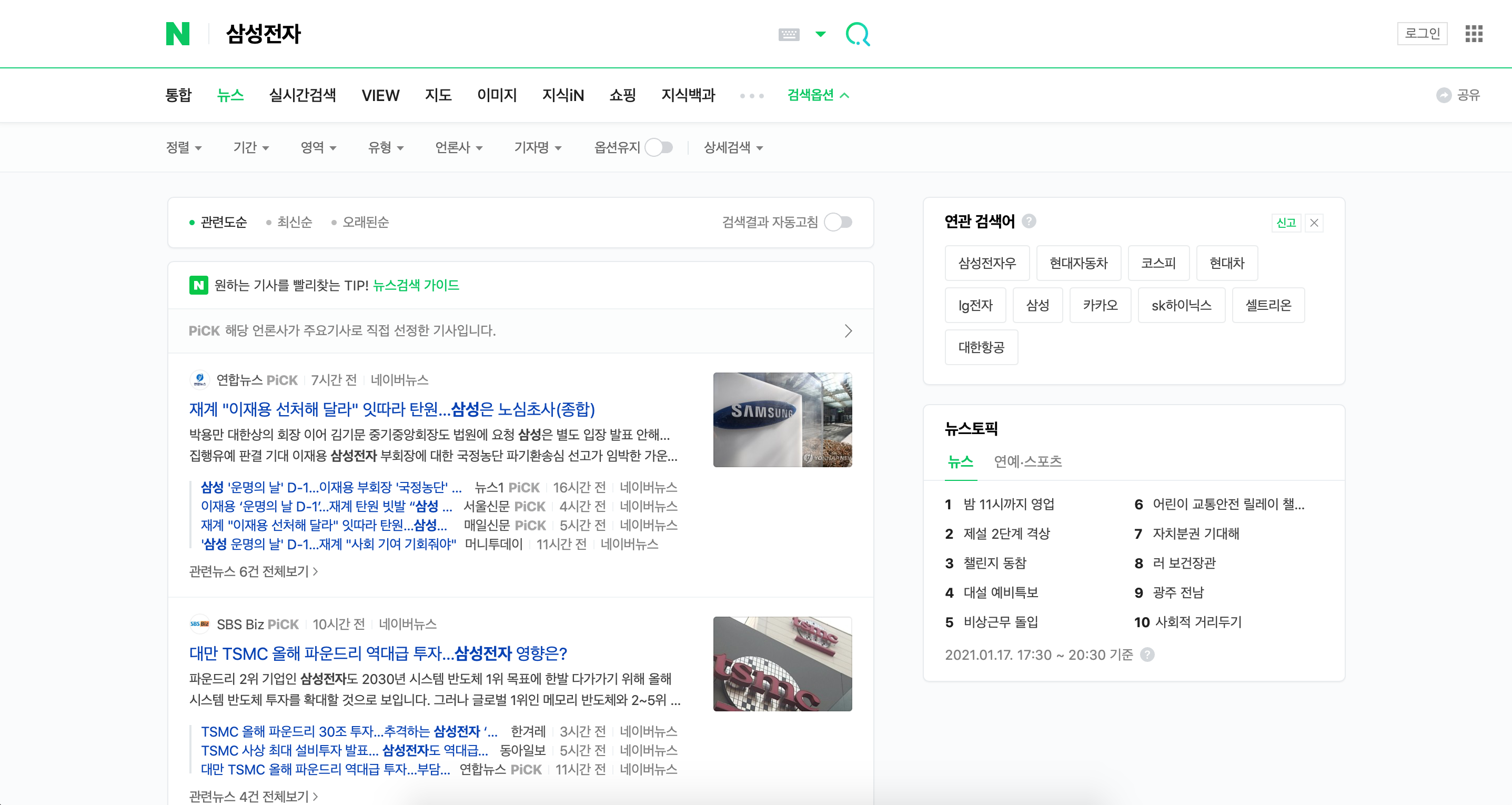The width and height of the screenshot is (1512, 805).
Task: Open search autocomplete dropdown arrow
Action: tap(821, 34)
